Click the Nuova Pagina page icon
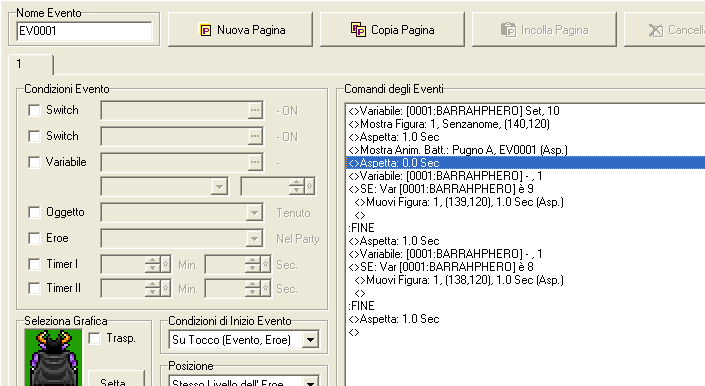 [x=205, y=30]
